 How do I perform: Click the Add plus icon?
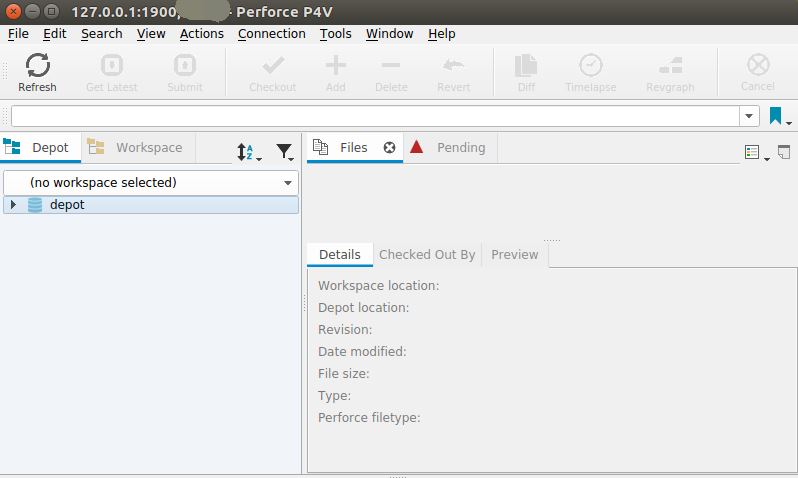tap(336, 65)
